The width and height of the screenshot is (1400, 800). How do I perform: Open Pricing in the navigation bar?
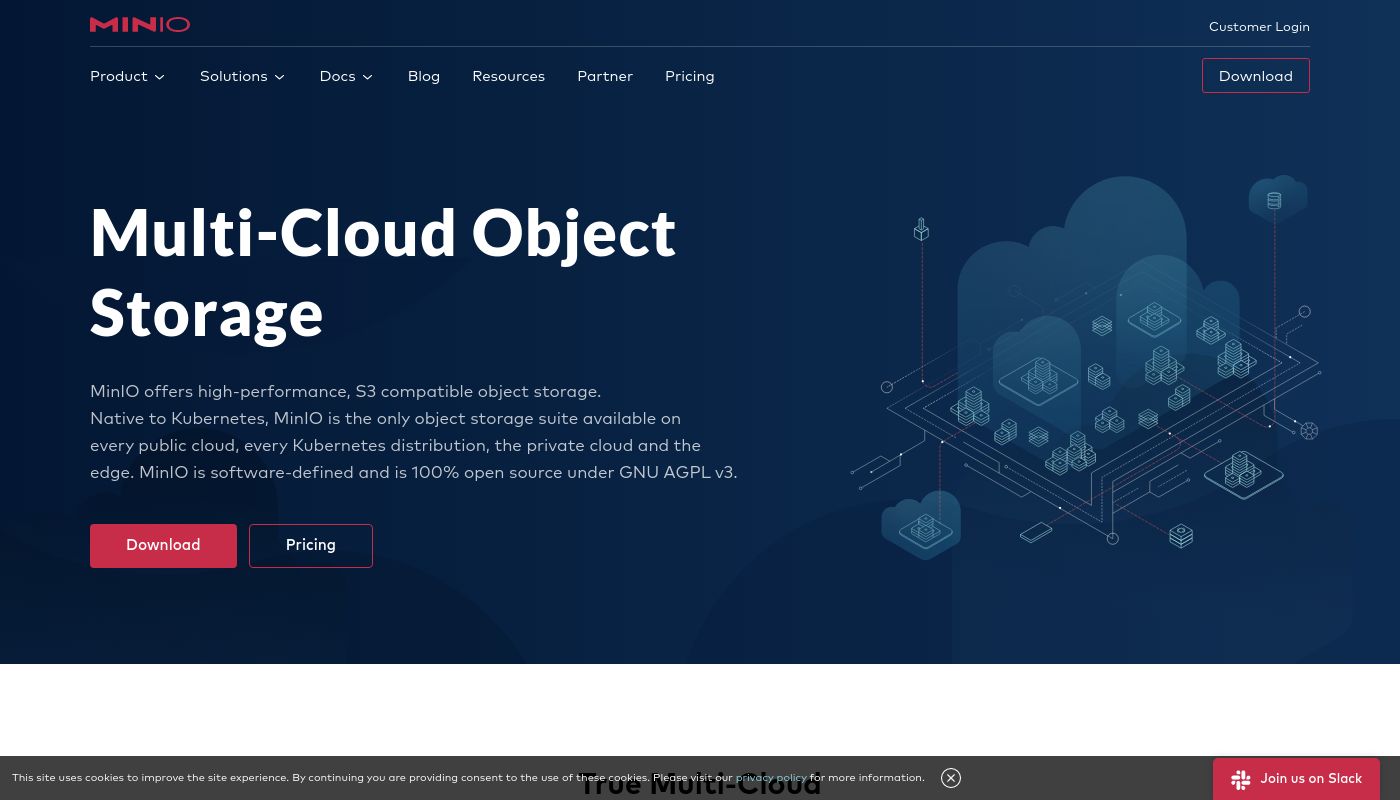pos(690,76)
